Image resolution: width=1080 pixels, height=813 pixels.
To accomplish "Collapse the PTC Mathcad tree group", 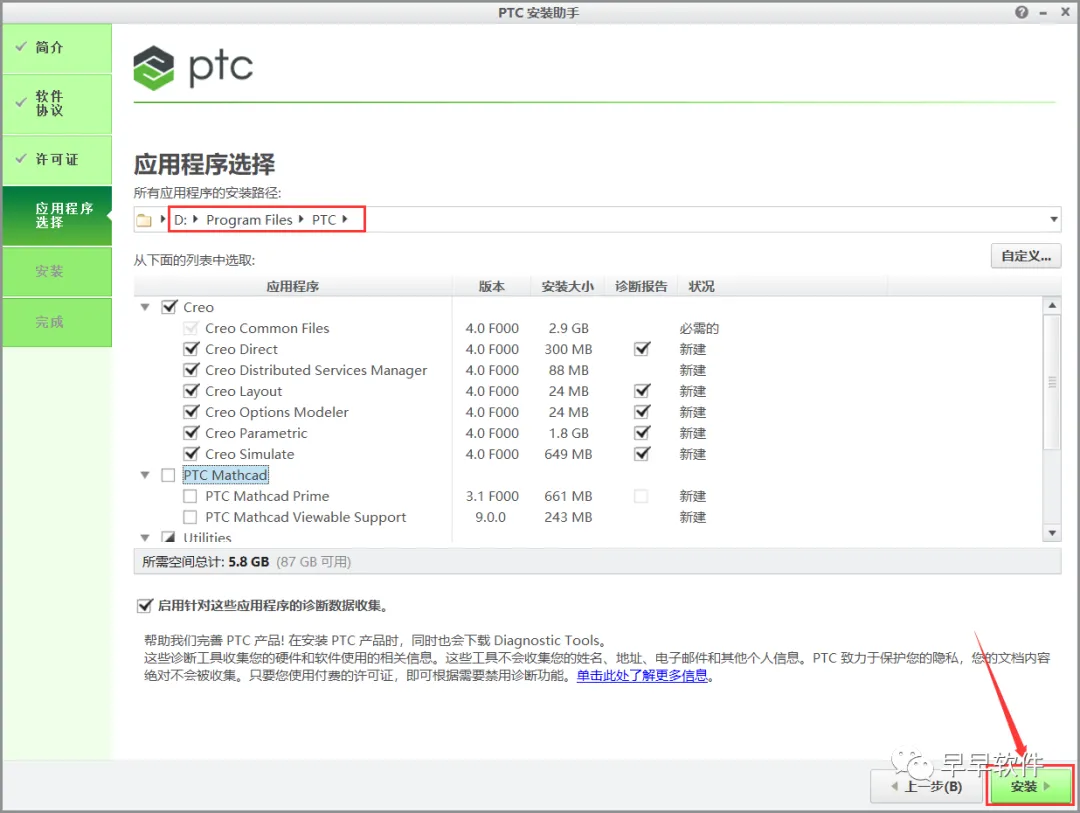I will tap(145, 475).
